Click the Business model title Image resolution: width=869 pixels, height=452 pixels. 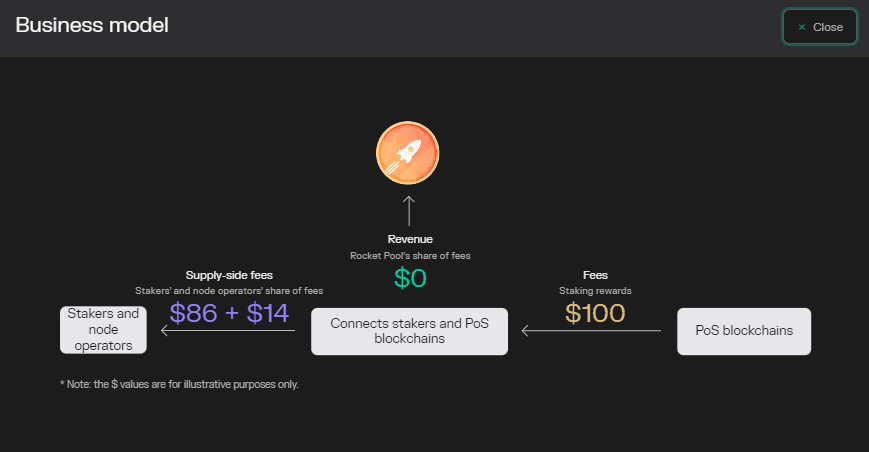click(x=92, y=26)
